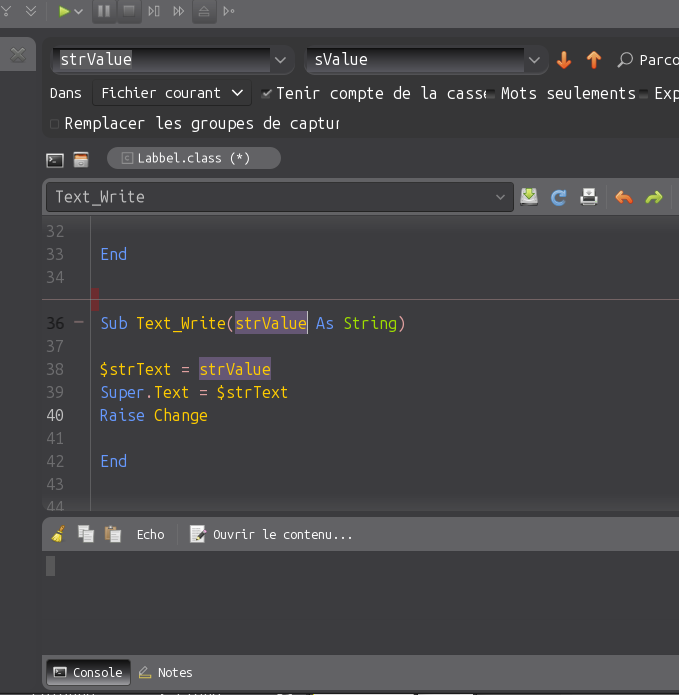Select the Labbel.class (*) editor tab

[x=193, y=158]
